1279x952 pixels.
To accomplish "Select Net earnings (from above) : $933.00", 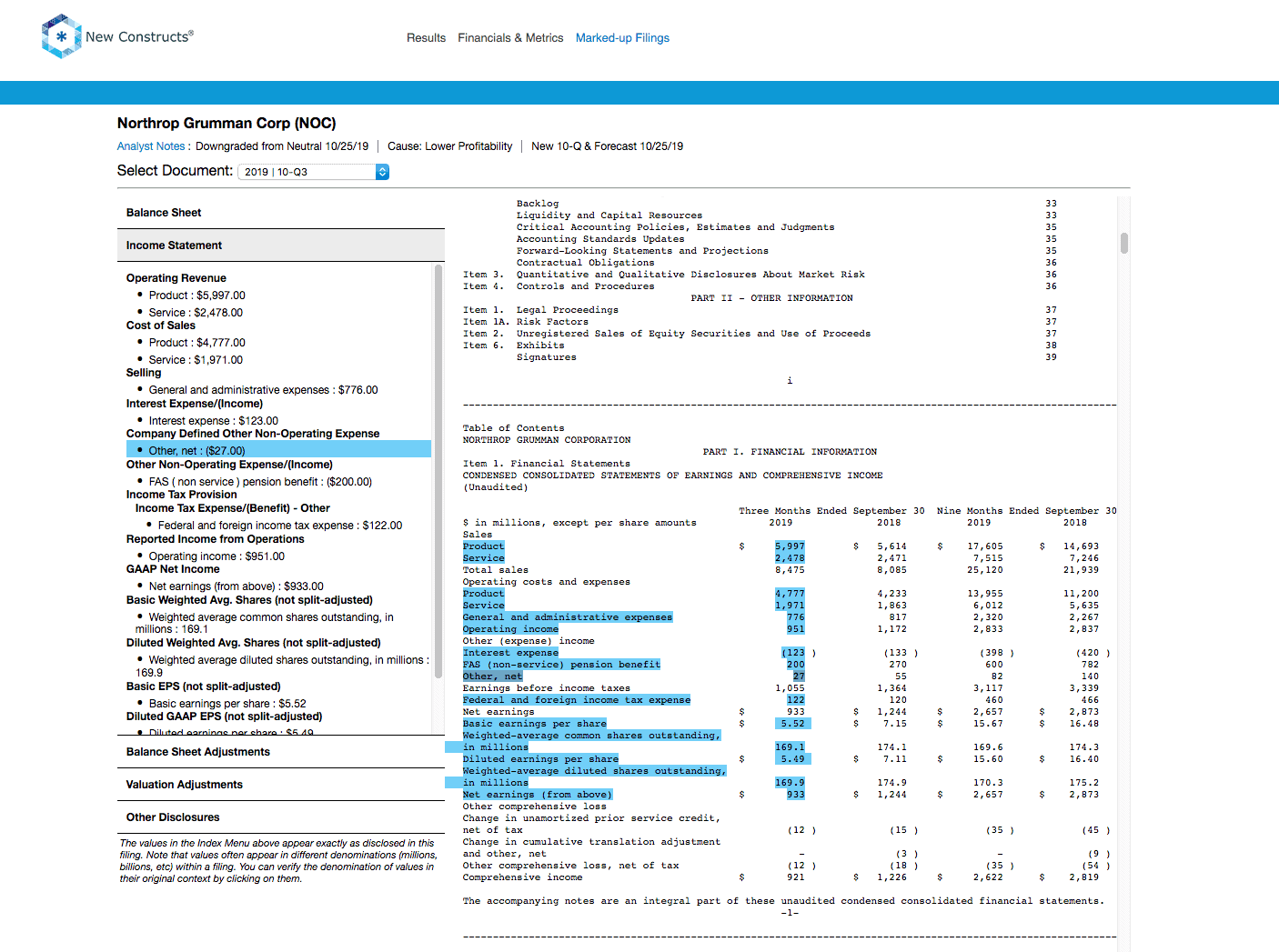I will coord(236,586).
